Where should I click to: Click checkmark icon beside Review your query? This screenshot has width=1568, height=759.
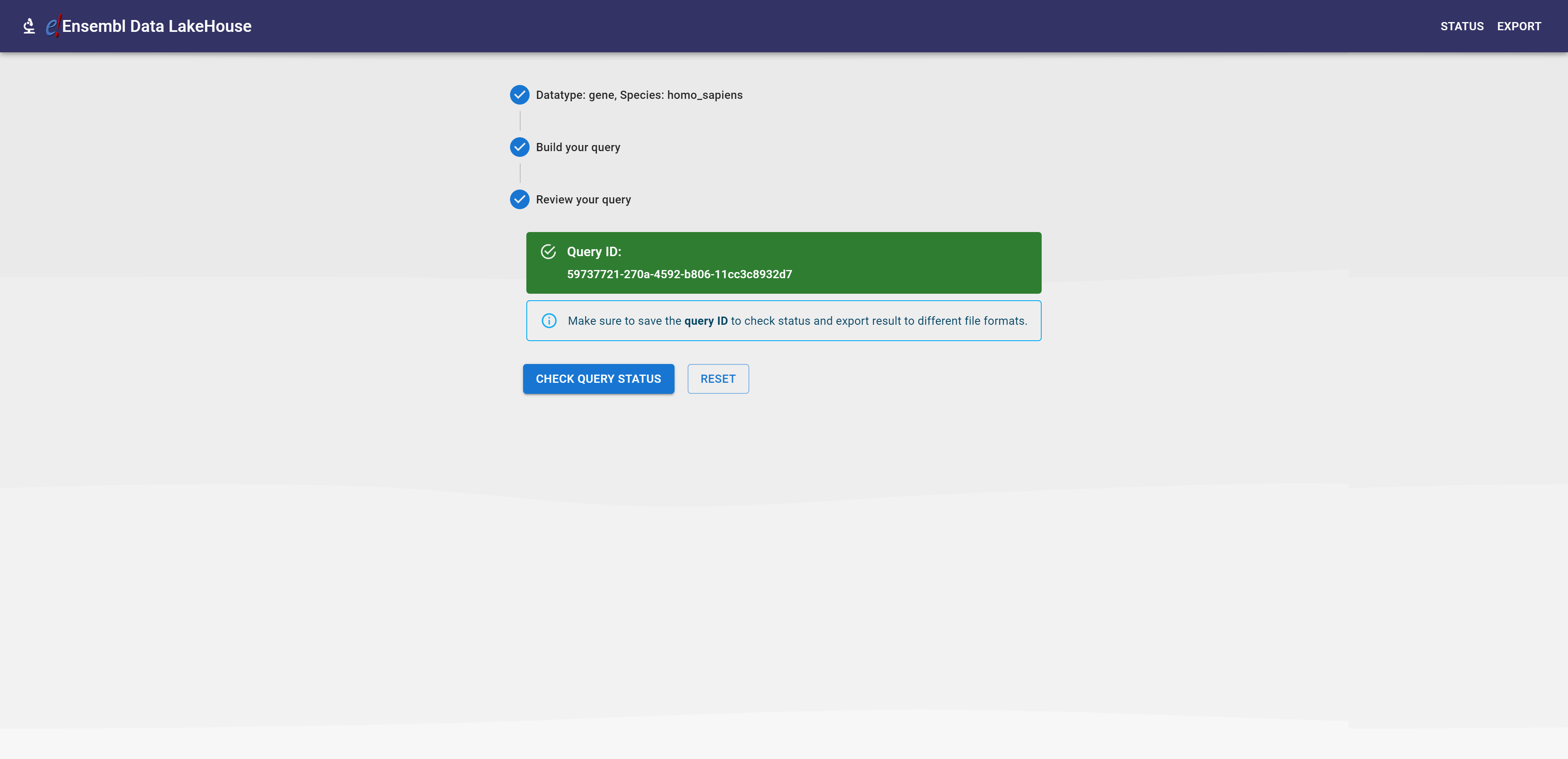click(519, 200)
